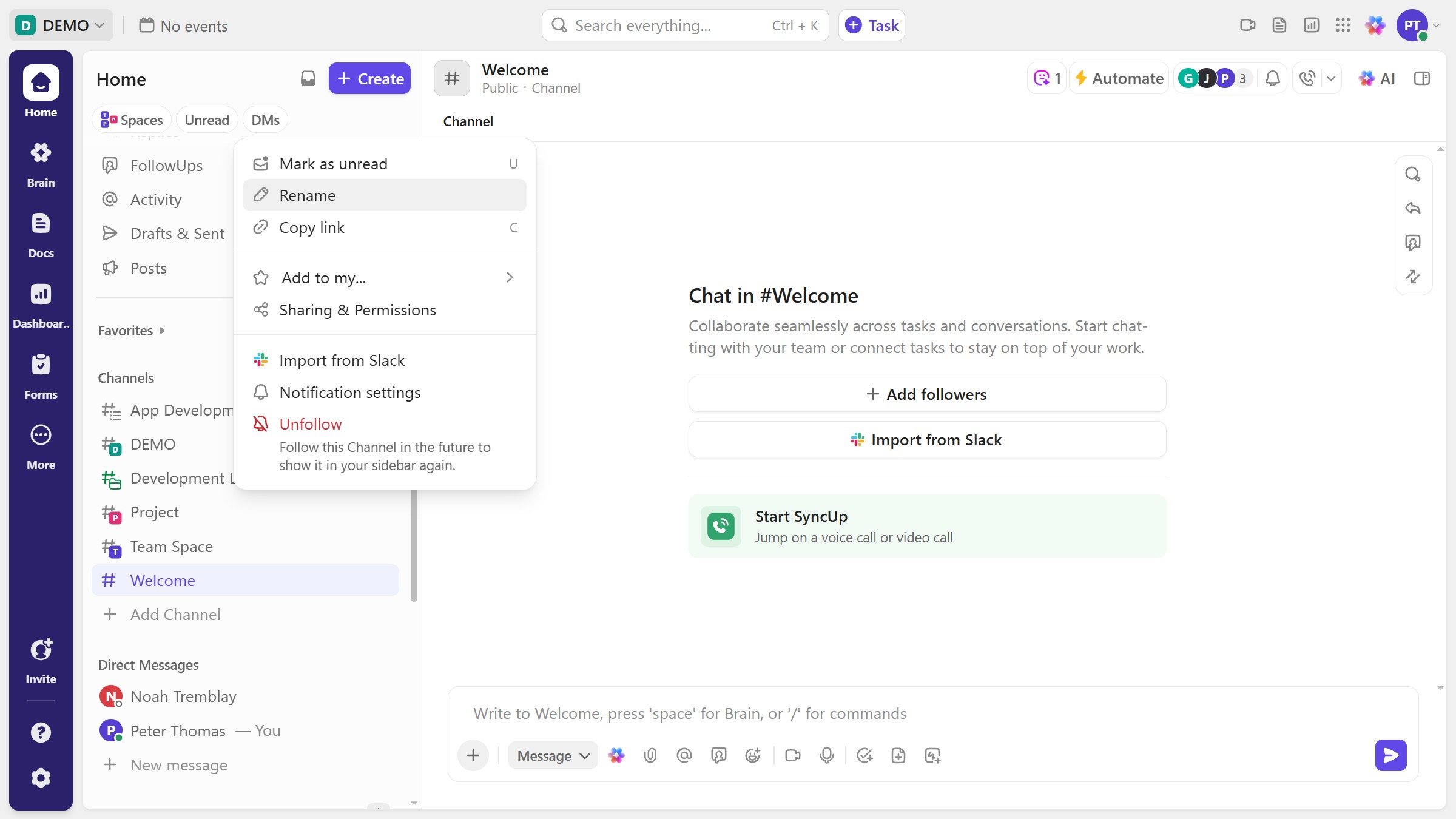Screen dimensions: 1456x819
Task: Click the microphone voice clip icon
Action: pyautogui.click(x=826, y=755)
